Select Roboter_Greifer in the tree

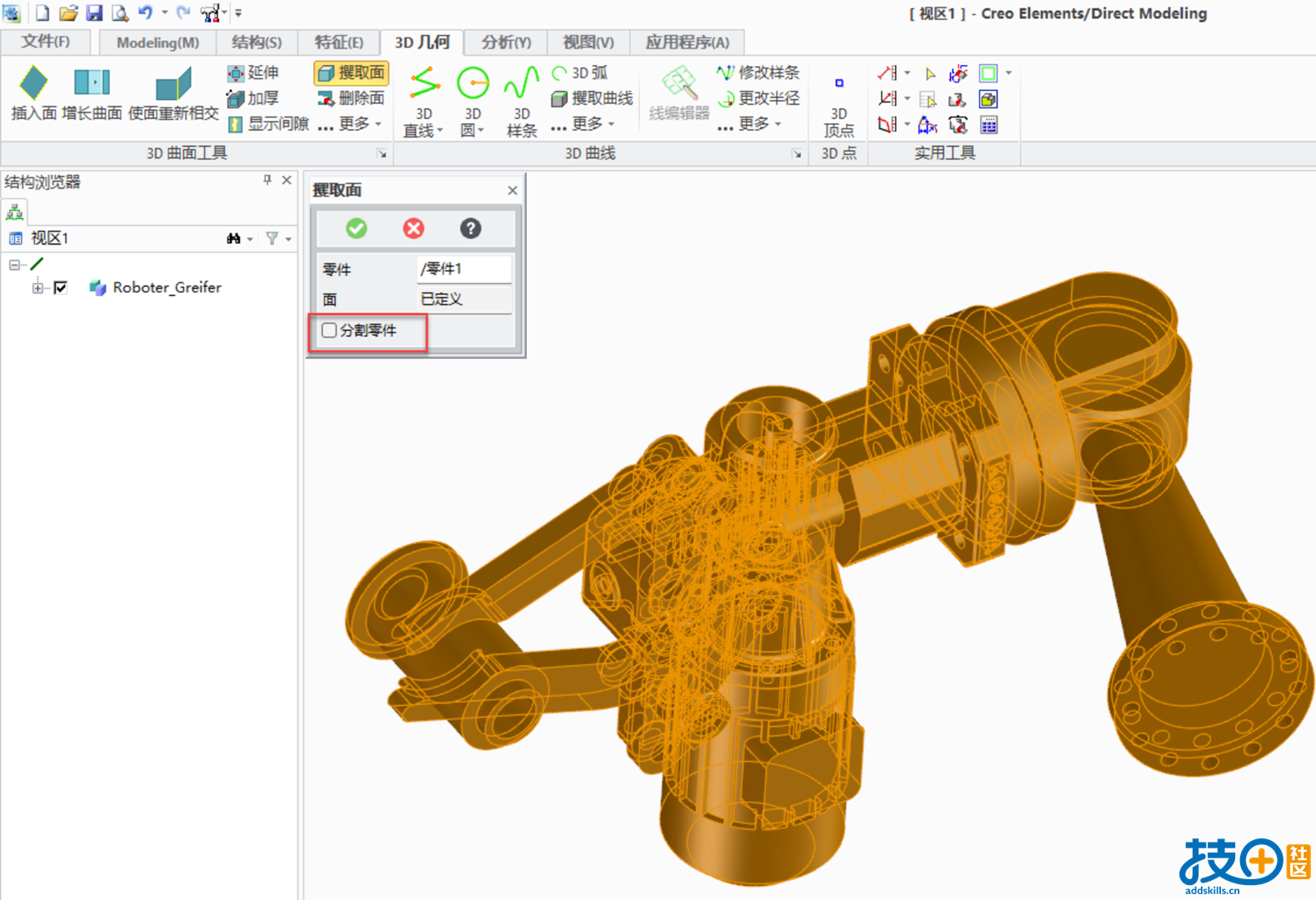(167, 287)
